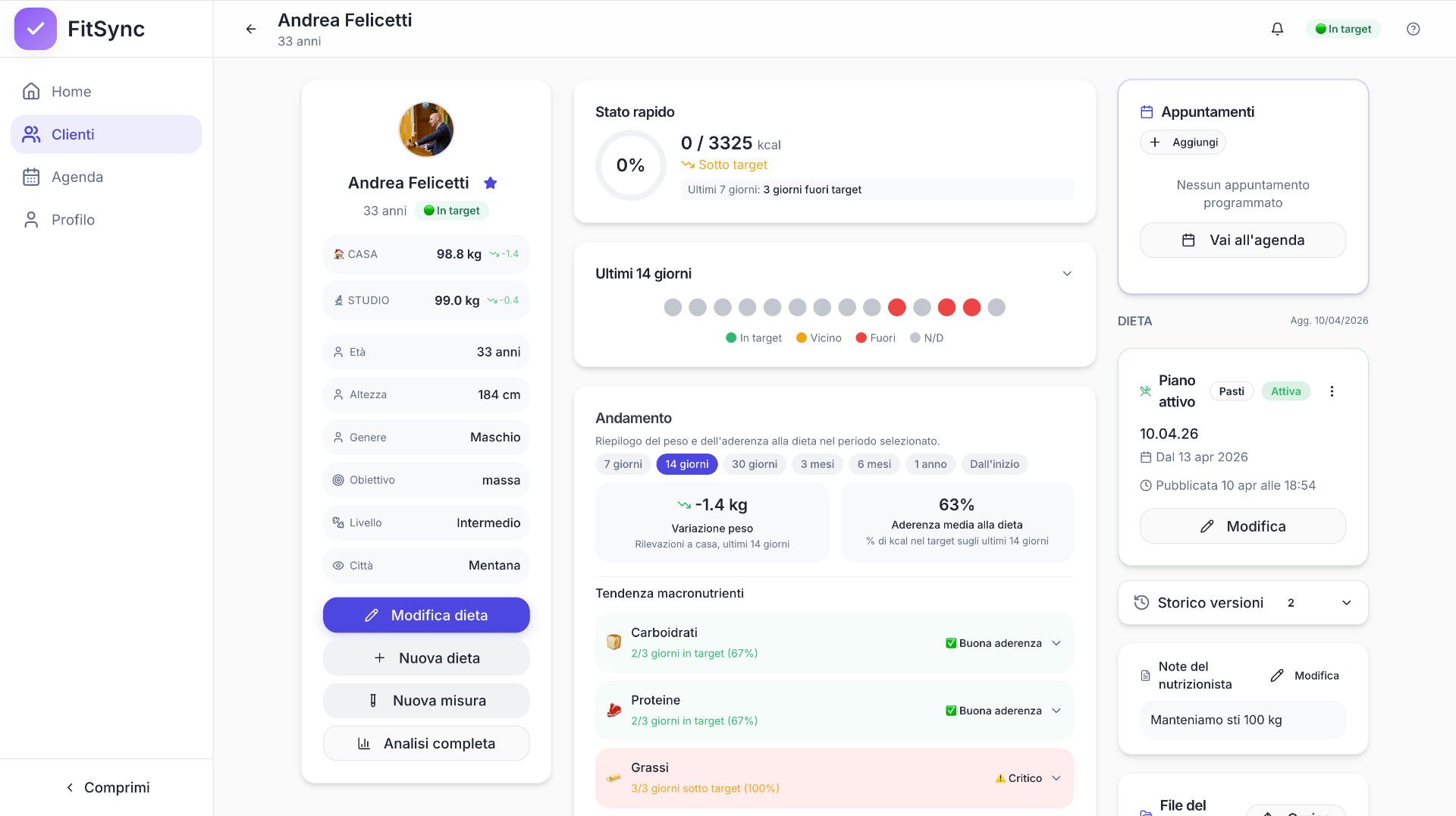This screenshot has width=1456, height=816.
Task: Edit Note del nutrizionista via Modifica
Action: [x=1305, y=676]
